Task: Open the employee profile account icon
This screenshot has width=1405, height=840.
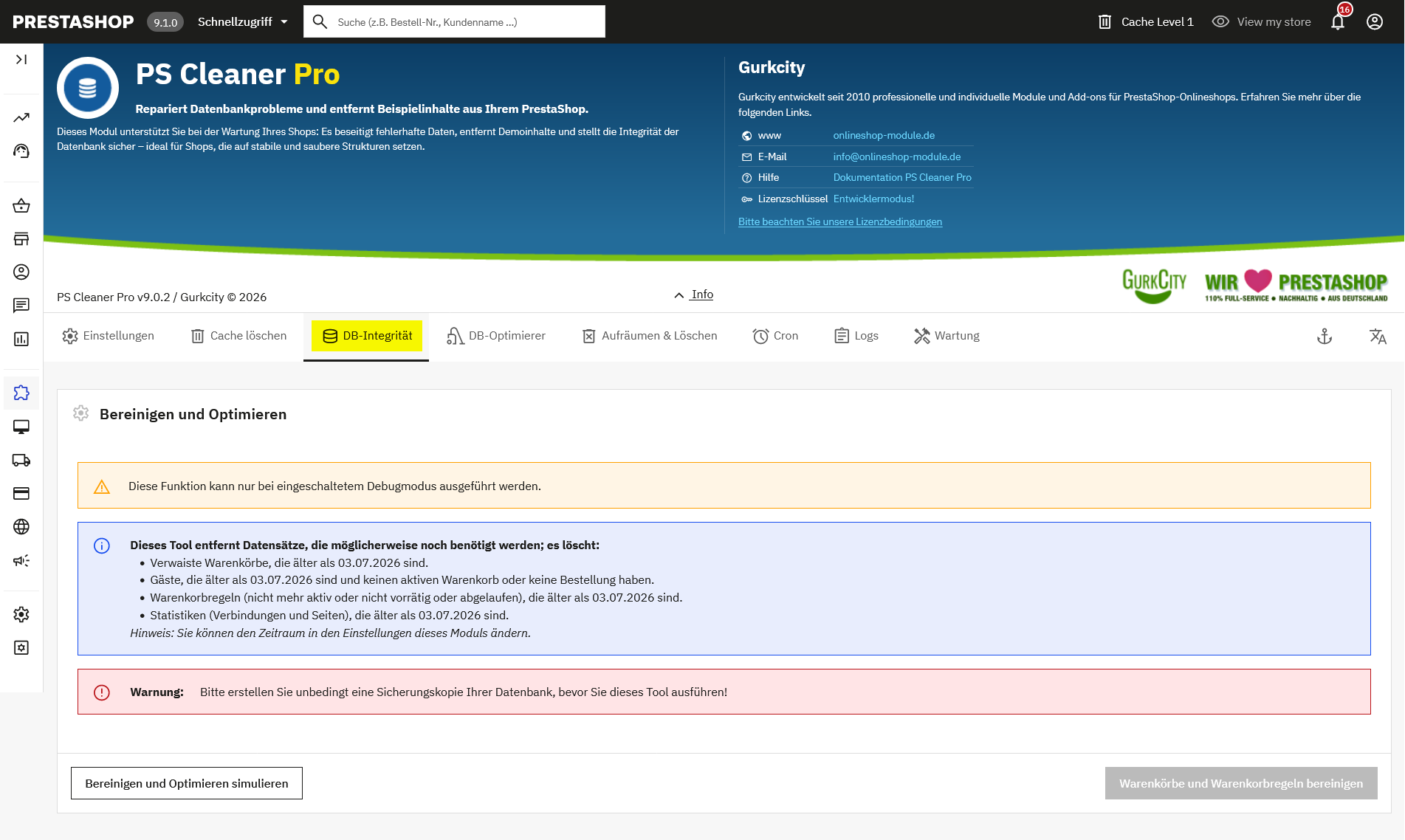Action: click(1375, 22)
